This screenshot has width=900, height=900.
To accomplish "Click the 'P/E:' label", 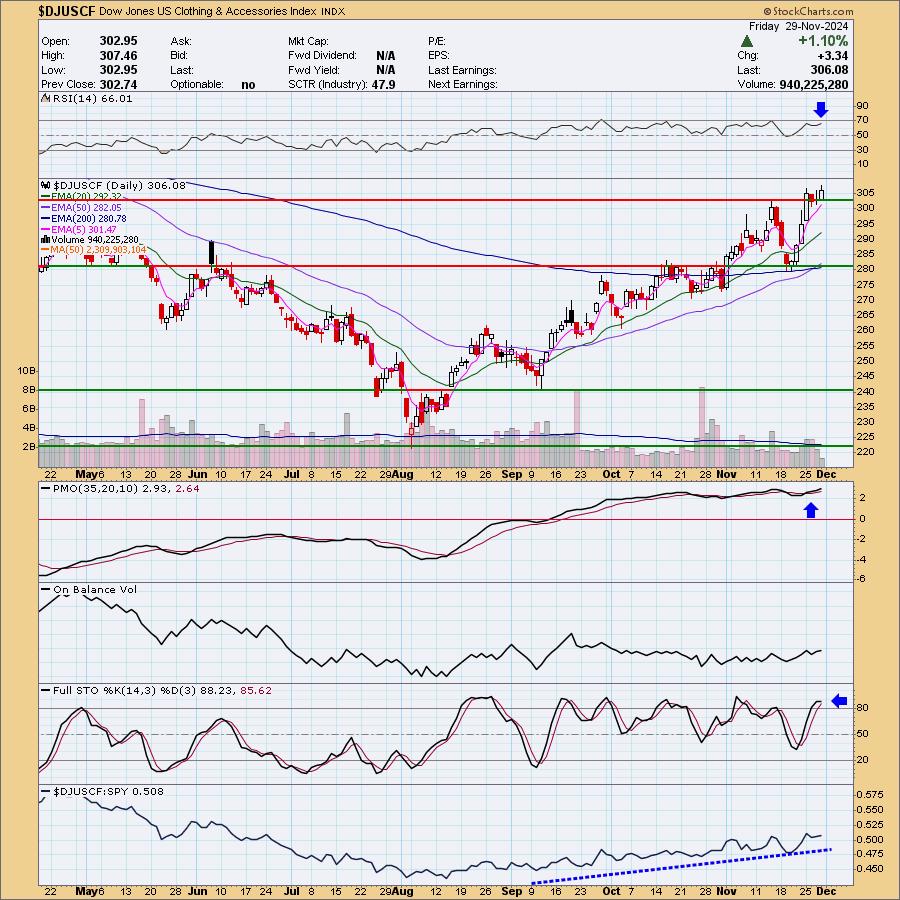I will 437,41.
